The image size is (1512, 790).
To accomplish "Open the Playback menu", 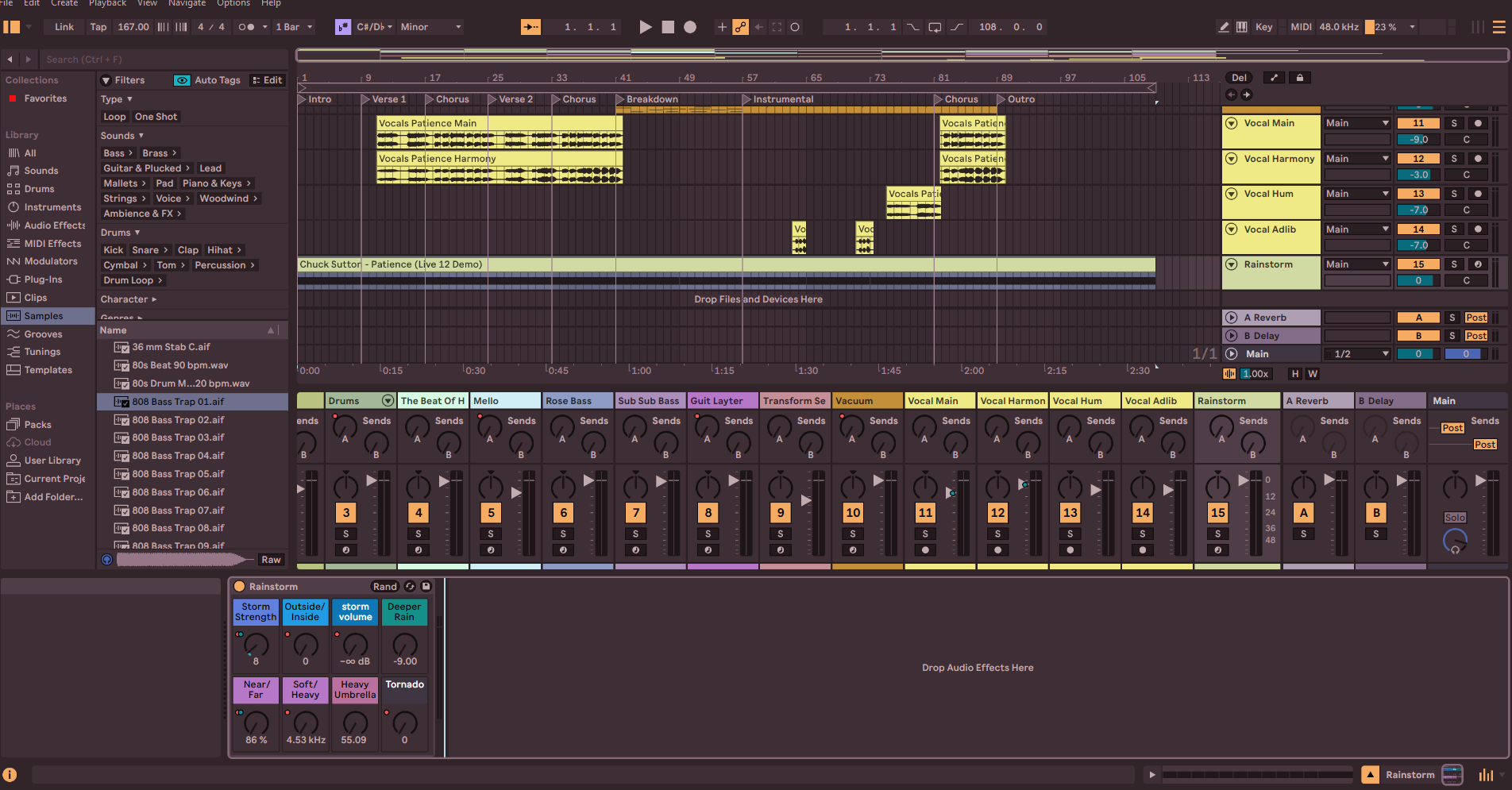I will 107,3.
